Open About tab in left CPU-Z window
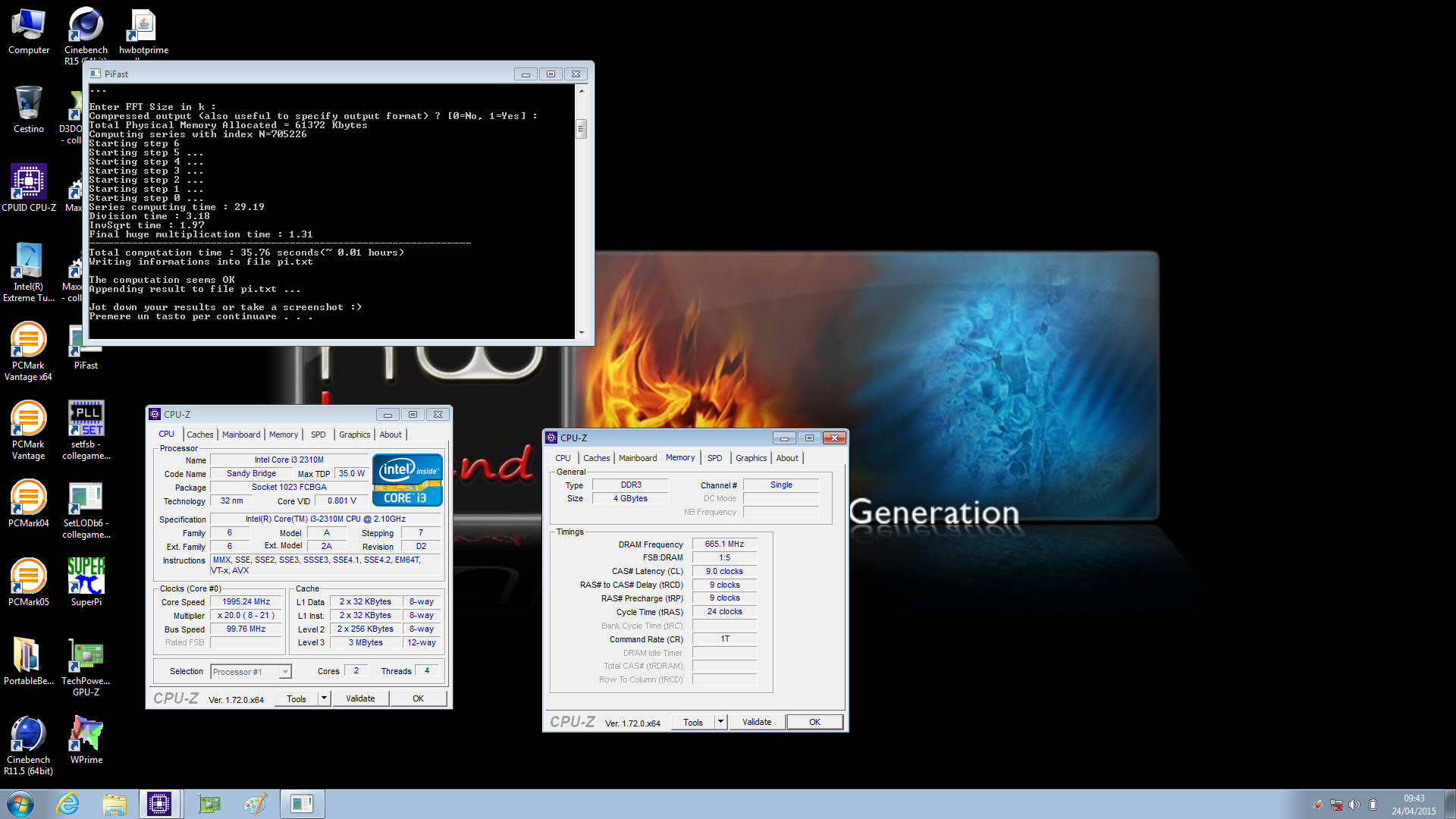 point(391,435)
